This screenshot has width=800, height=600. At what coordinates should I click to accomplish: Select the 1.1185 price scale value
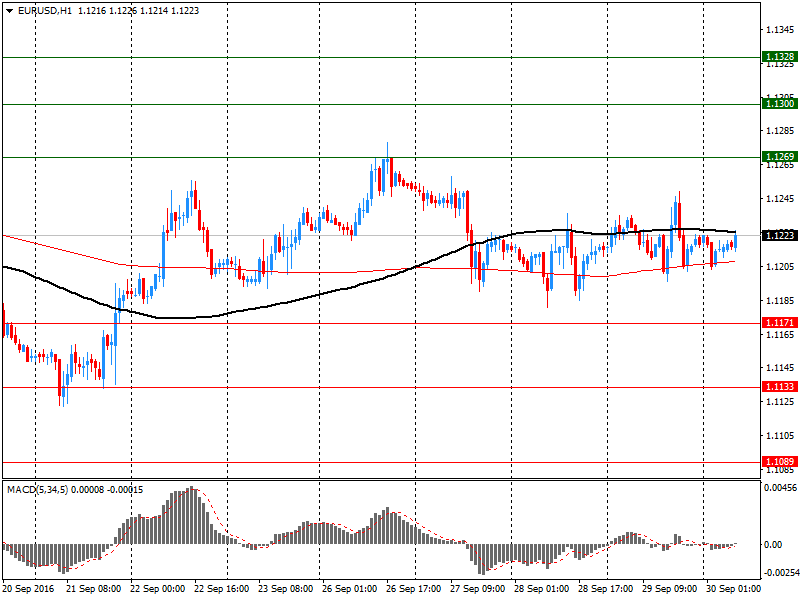[780, 301]
